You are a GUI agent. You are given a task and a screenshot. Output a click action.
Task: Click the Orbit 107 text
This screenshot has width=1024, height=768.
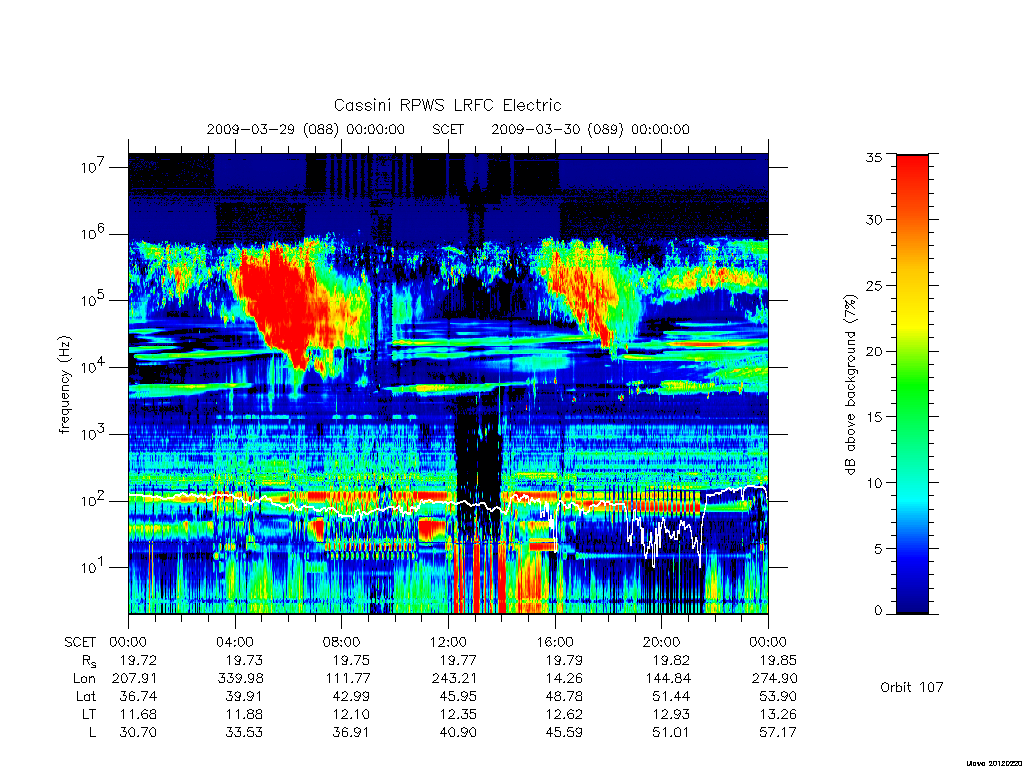[x=912, y=687]
